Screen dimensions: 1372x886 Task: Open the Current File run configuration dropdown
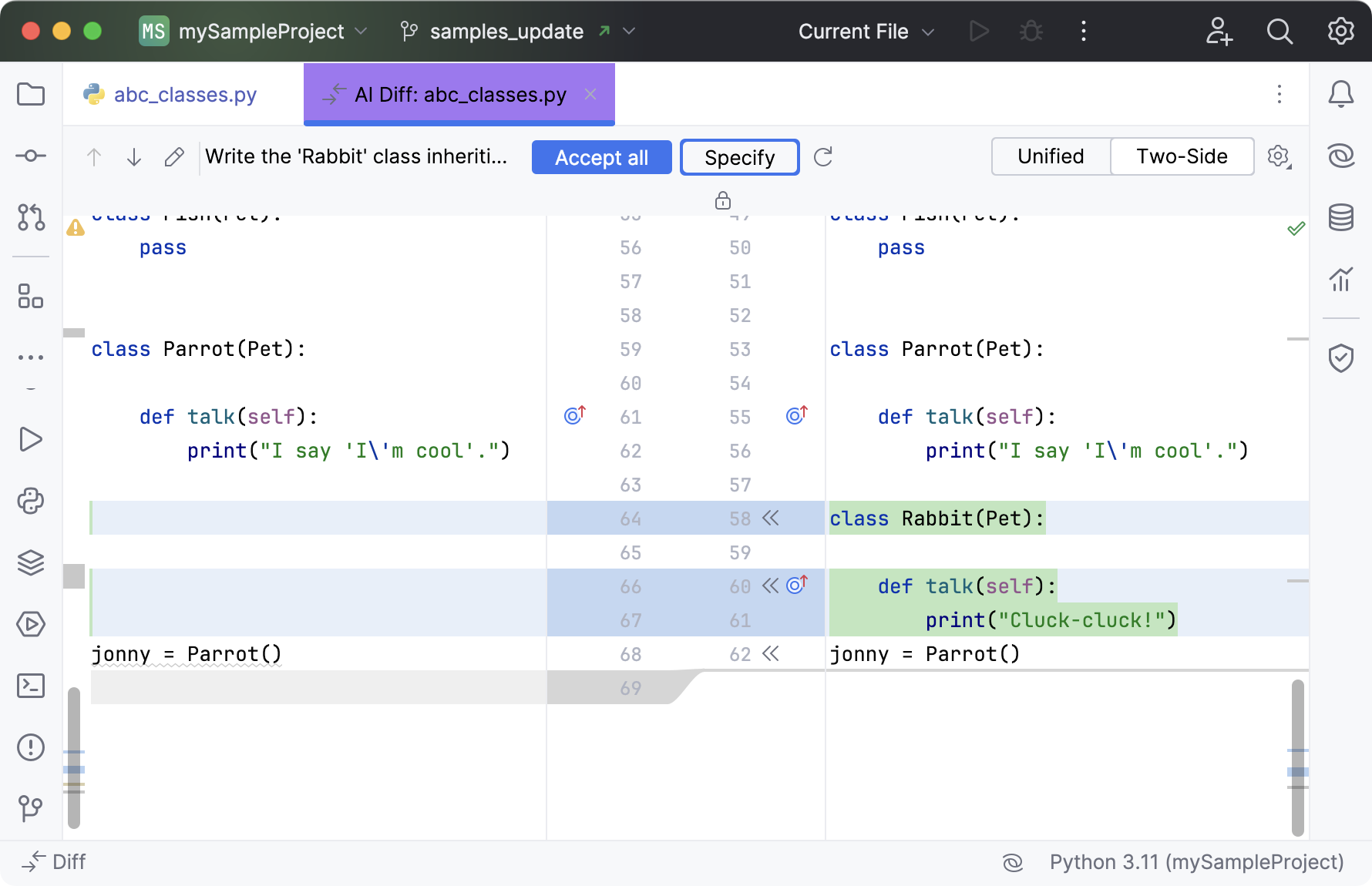pos(866,31)
